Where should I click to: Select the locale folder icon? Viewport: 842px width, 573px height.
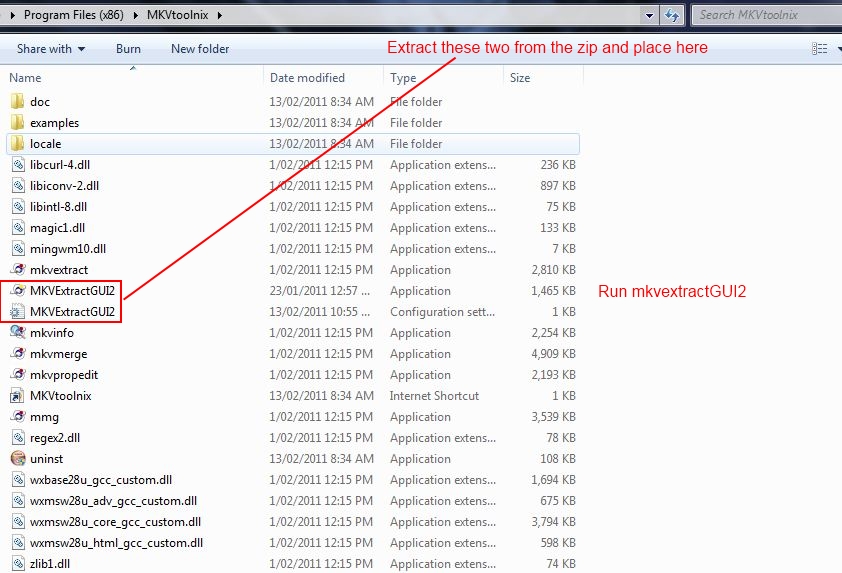18,143
